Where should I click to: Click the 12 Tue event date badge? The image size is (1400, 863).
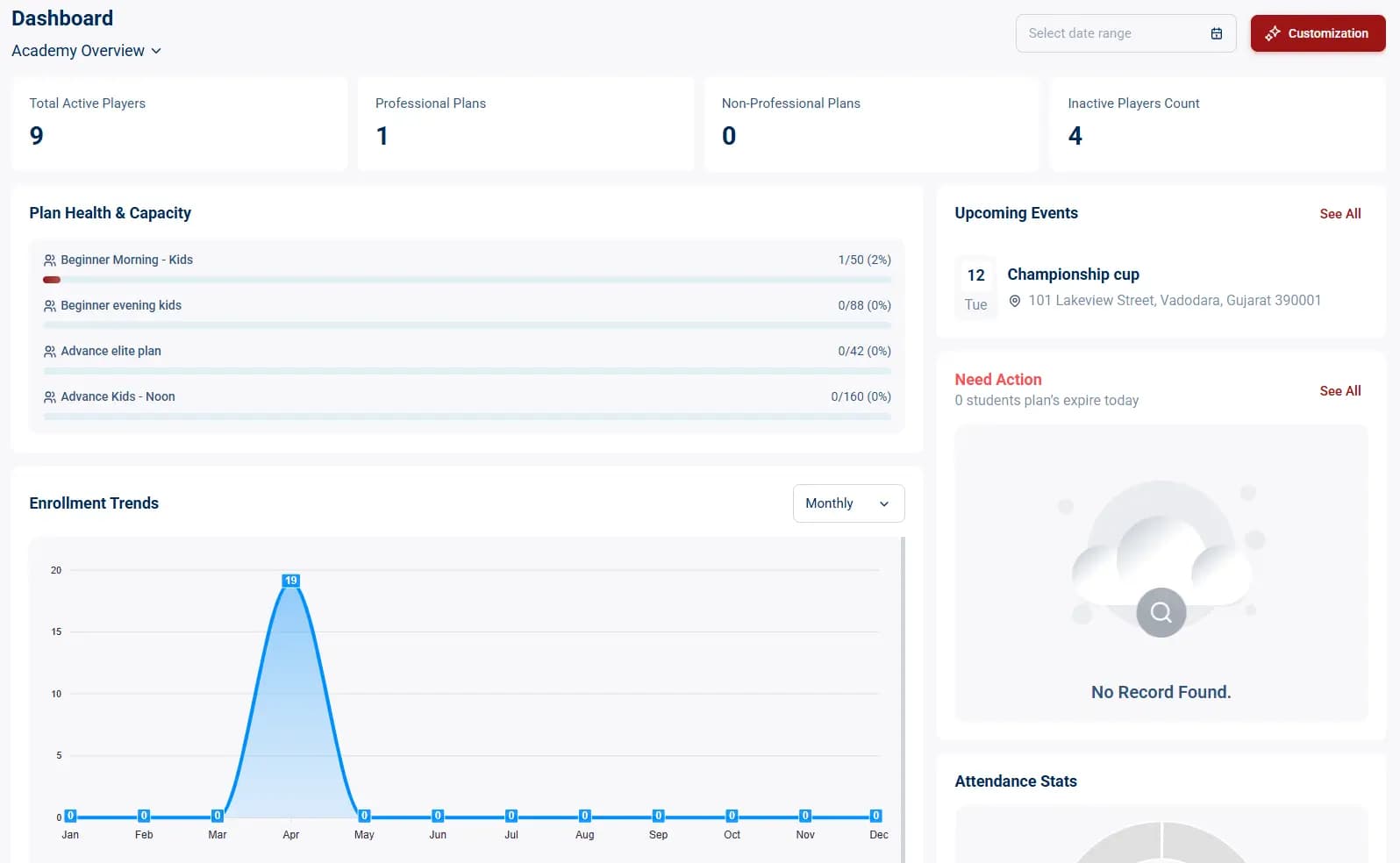(976, 289)
